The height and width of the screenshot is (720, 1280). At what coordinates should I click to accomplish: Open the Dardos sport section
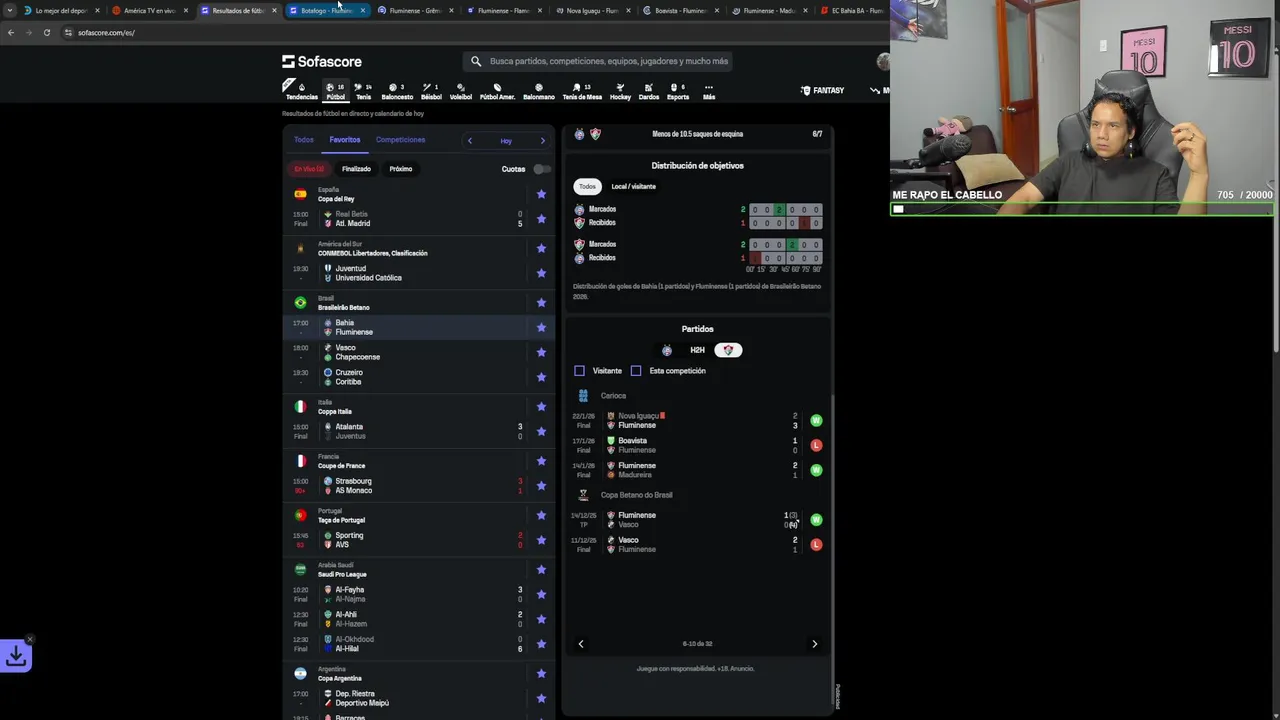(649, 91)
